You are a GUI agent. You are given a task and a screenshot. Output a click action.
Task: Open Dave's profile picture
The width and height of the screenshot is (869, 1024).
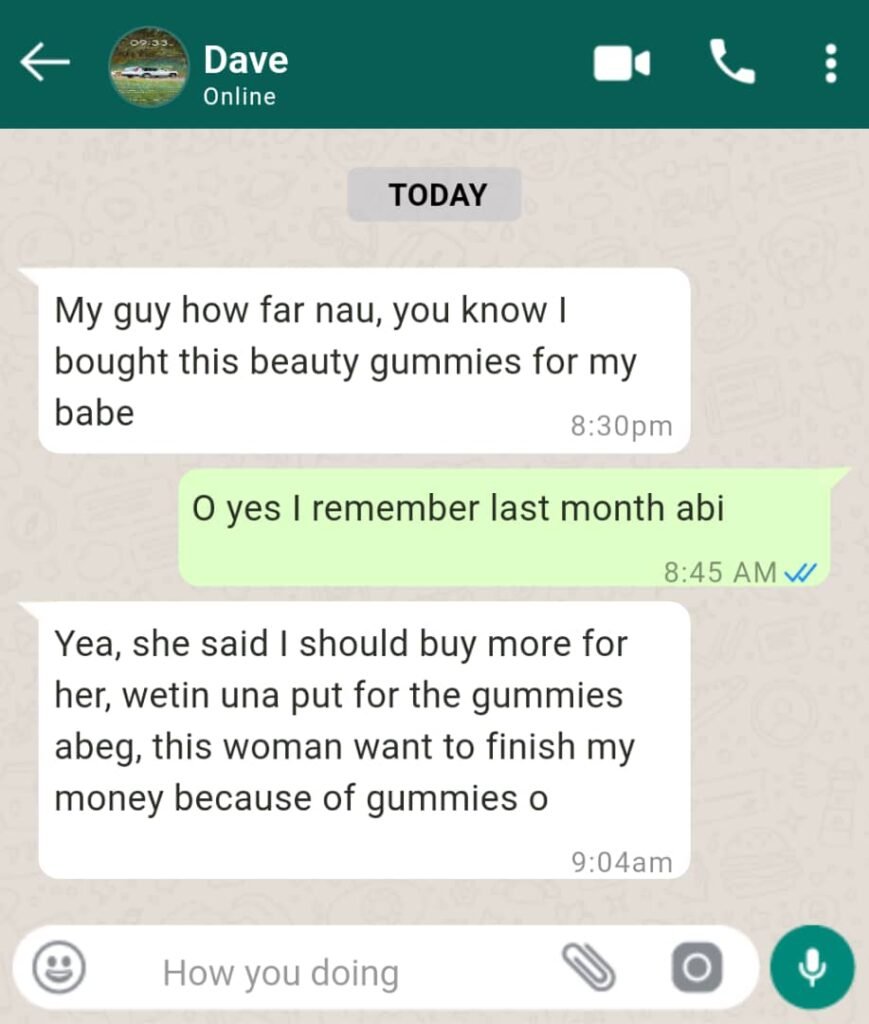coord(149,66)
